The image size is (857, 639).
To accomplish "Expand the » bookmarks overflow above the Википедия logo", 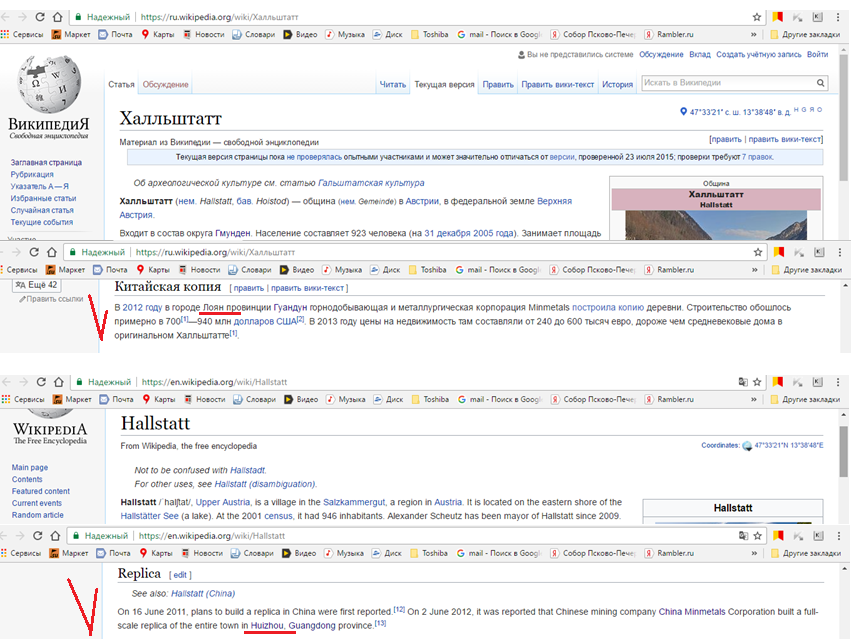I will [x=754, y=34].
